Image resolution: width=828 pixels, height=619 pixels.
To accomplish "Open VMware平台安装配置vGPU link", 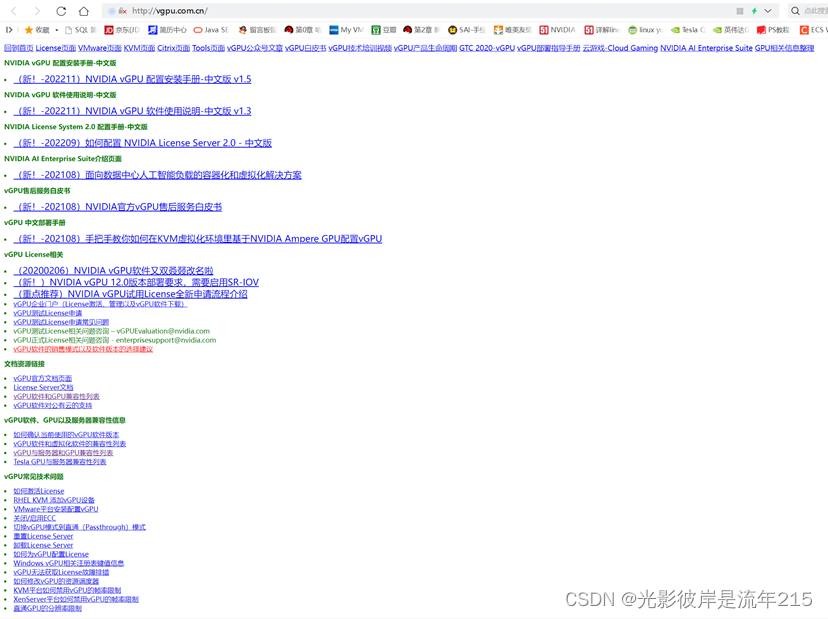I will point(55,509).
